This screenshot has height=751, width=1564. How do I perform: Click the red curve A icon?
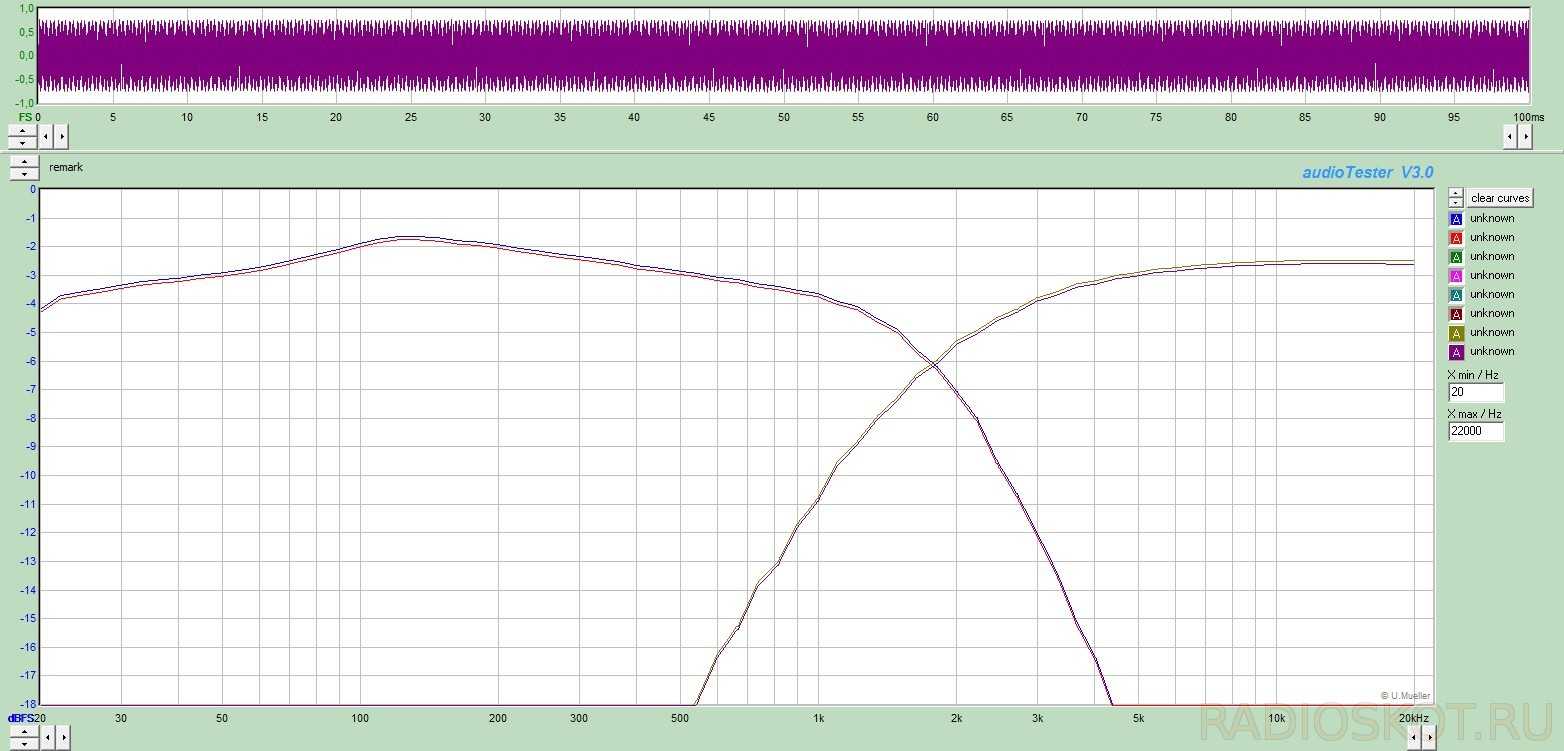point(1456,238)
